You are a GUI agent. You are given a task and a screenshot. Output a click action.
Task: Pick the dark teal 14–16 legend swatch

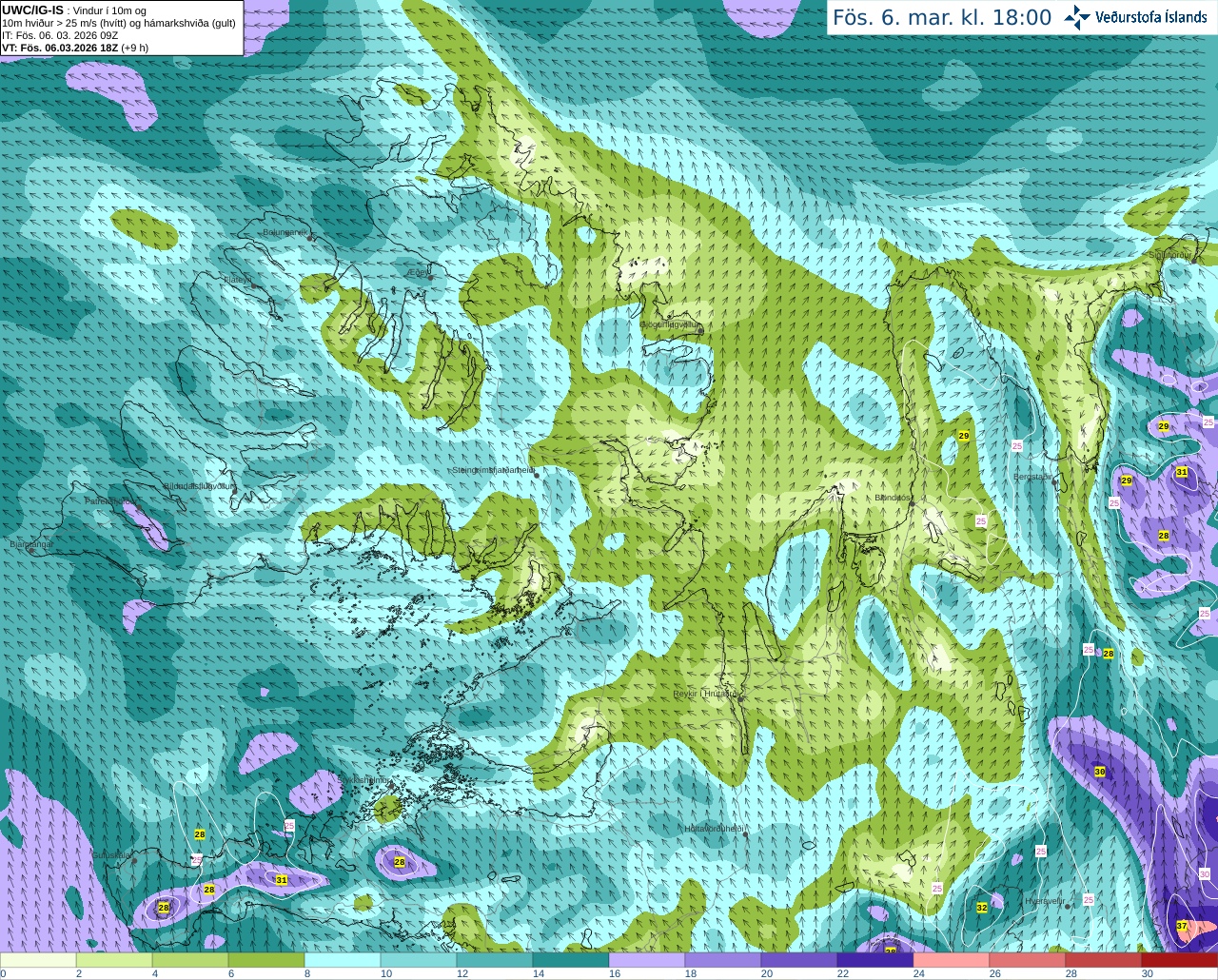(x=571, y=960)
